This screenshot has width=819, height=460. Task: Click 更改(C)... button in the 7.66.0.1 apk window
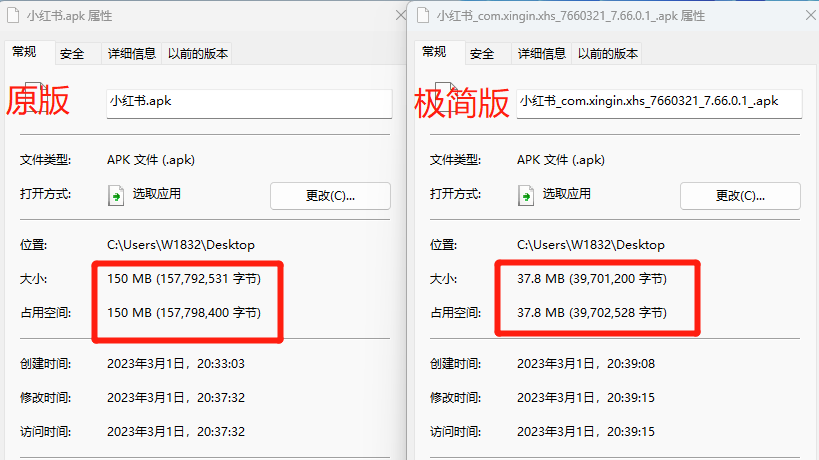point(740,196)
